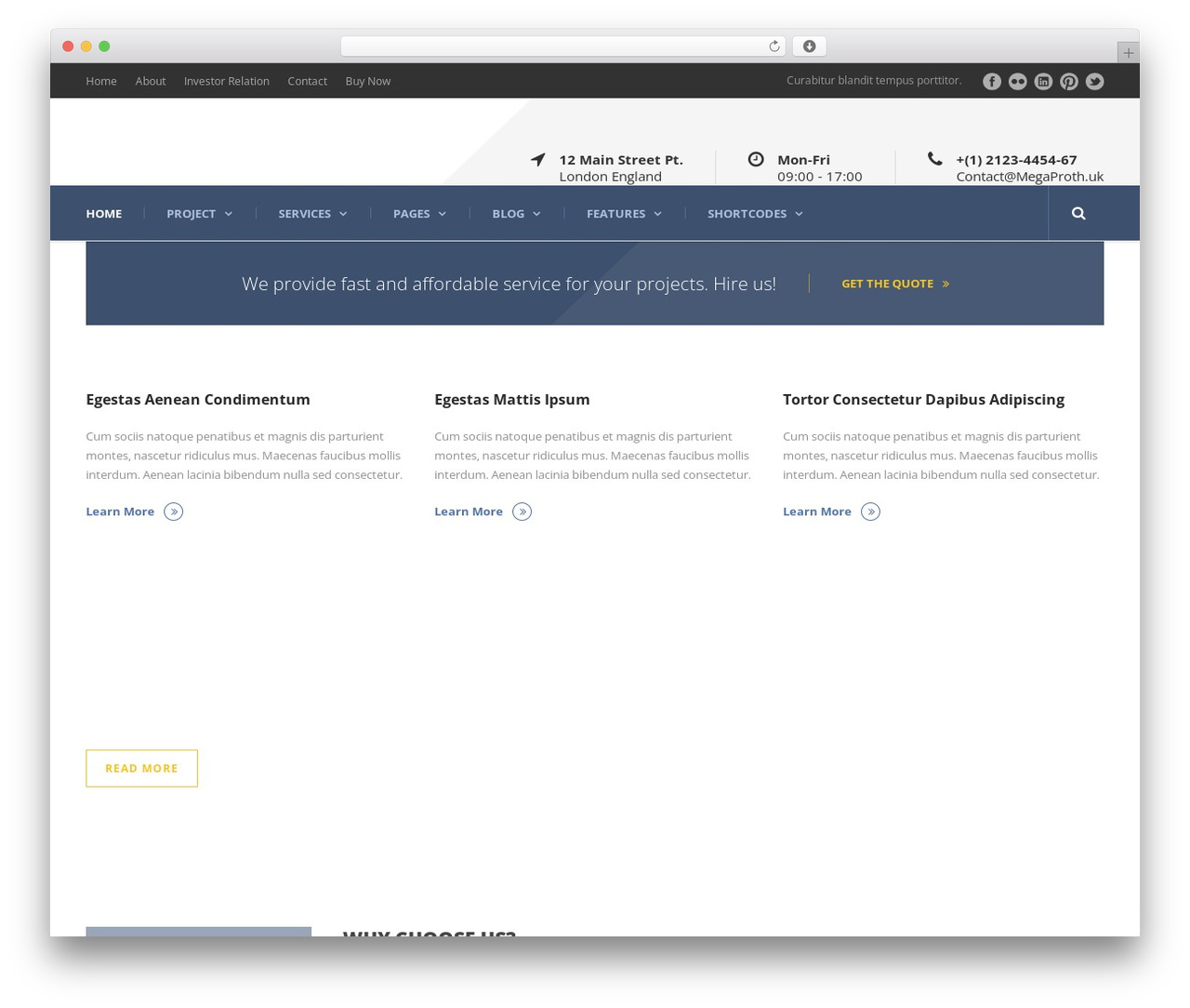Open the Facebook social icon

(992, 82)
